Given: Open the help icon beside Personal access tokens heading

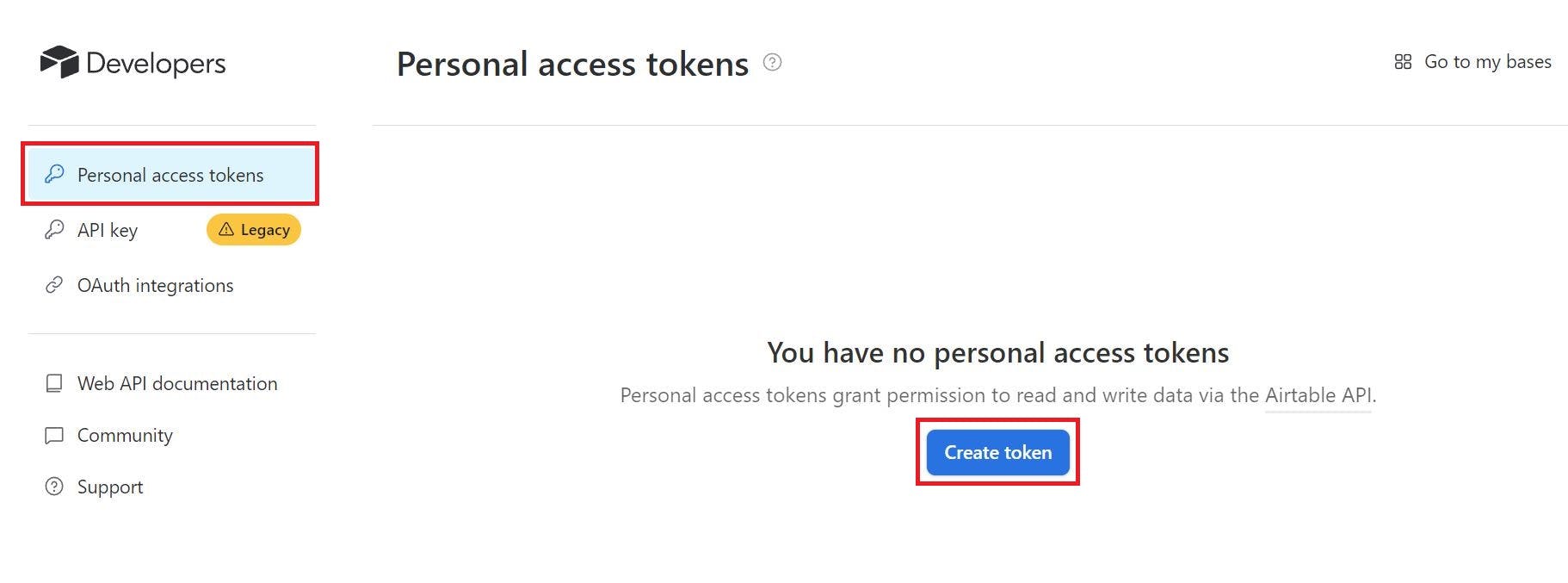Looking at the screenshot, I should [x=772, y=62].
